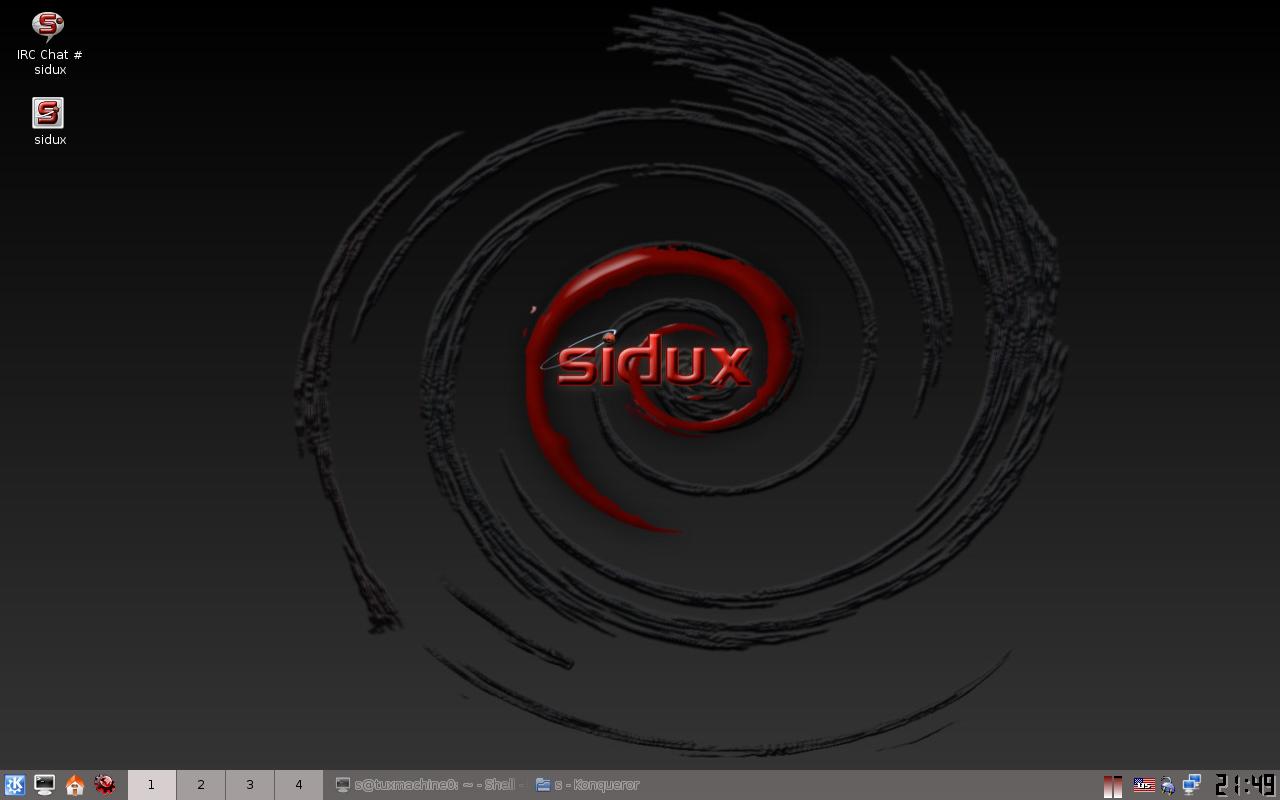Switch to virtual desktop 2

(x=200, y=785)
